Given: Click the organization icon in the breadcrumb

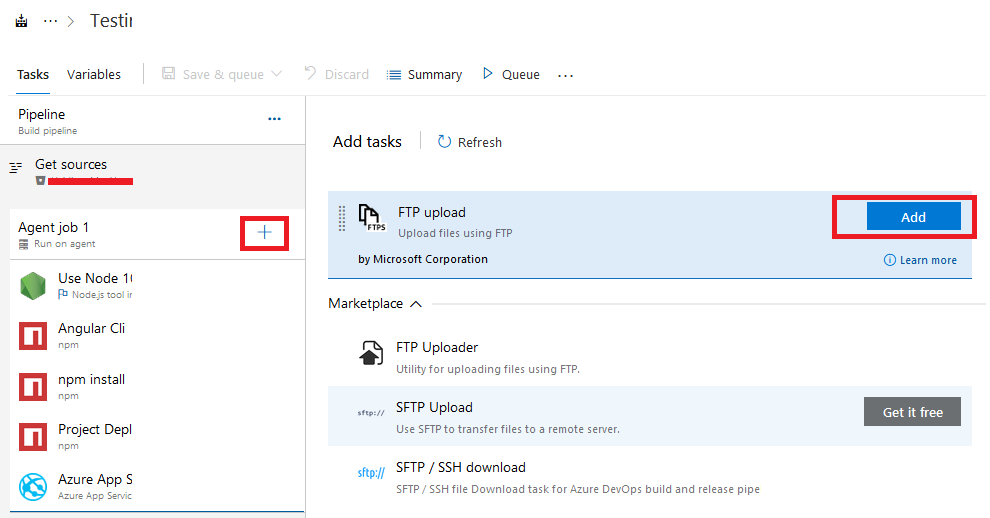Looking at the screenshot, I should [21, 21].
